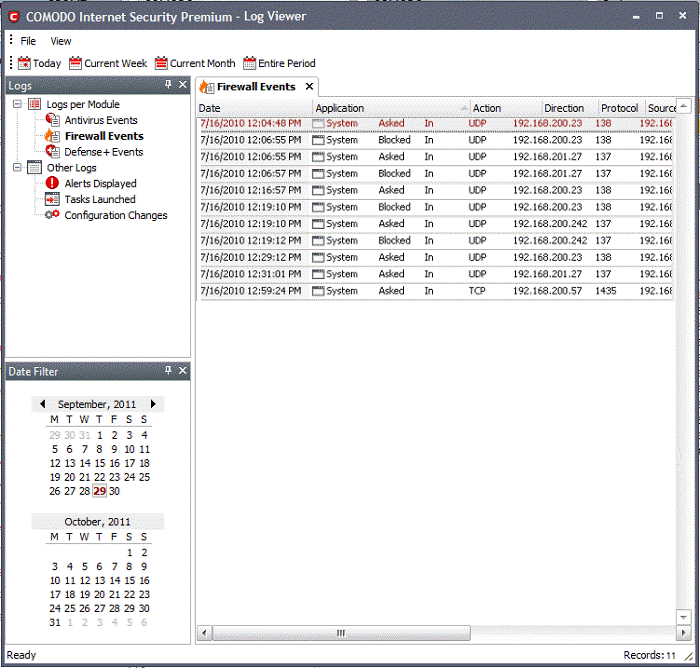
Task: Select the 12:19:12 PM Blocked log row
Action: (x=436, y=241)
